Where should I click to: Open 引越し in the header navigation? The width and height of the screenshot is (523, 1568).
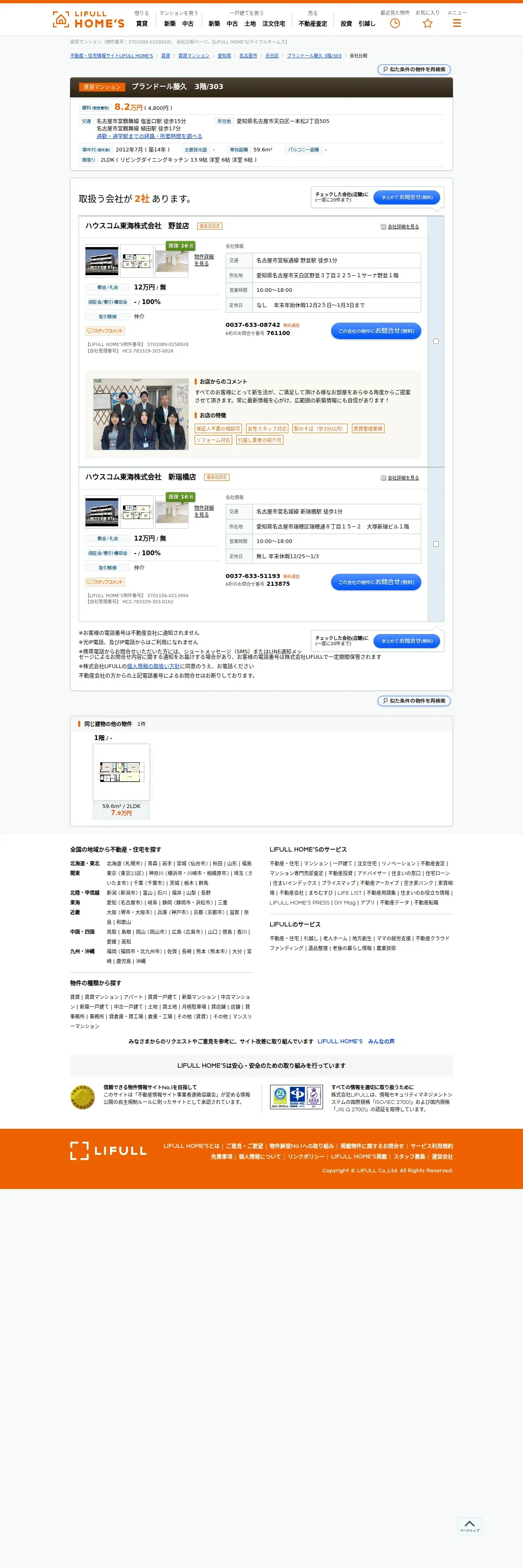pyautogui.click(x=367, y=24)
